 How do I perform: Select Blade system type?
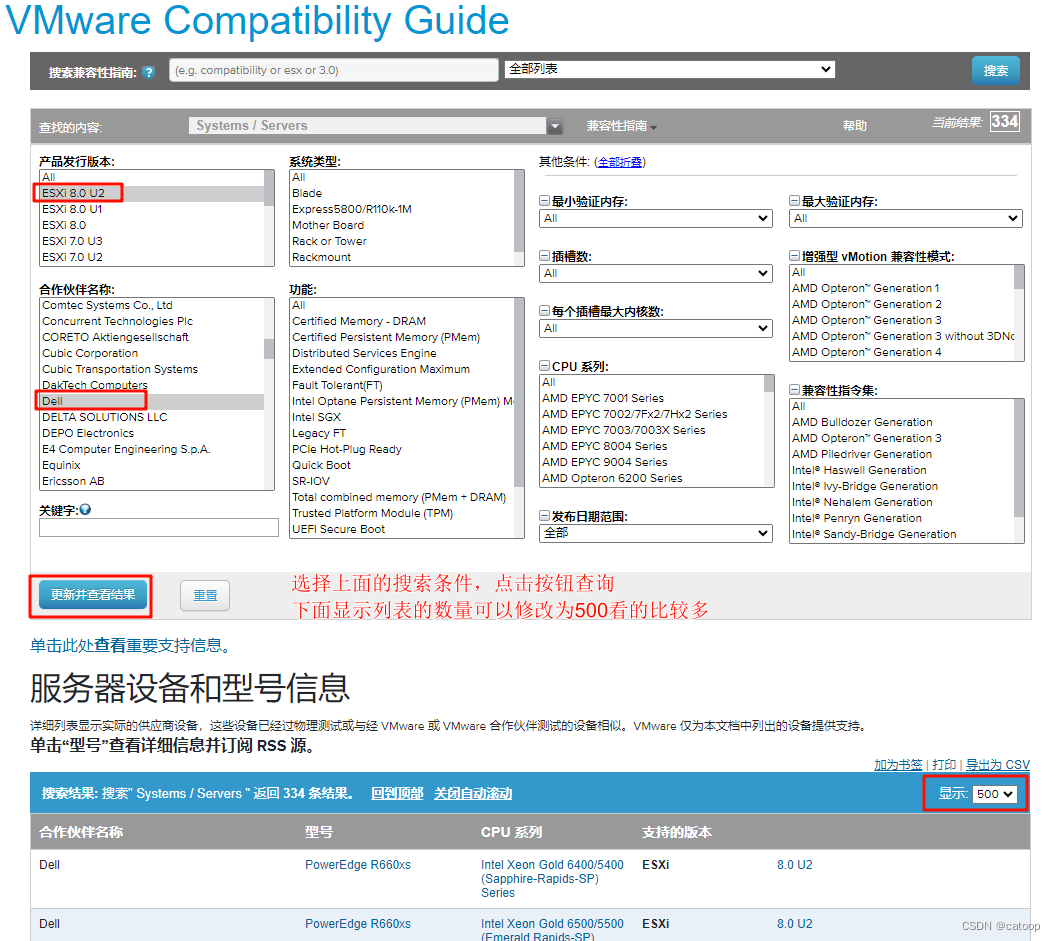click(401, 193)
